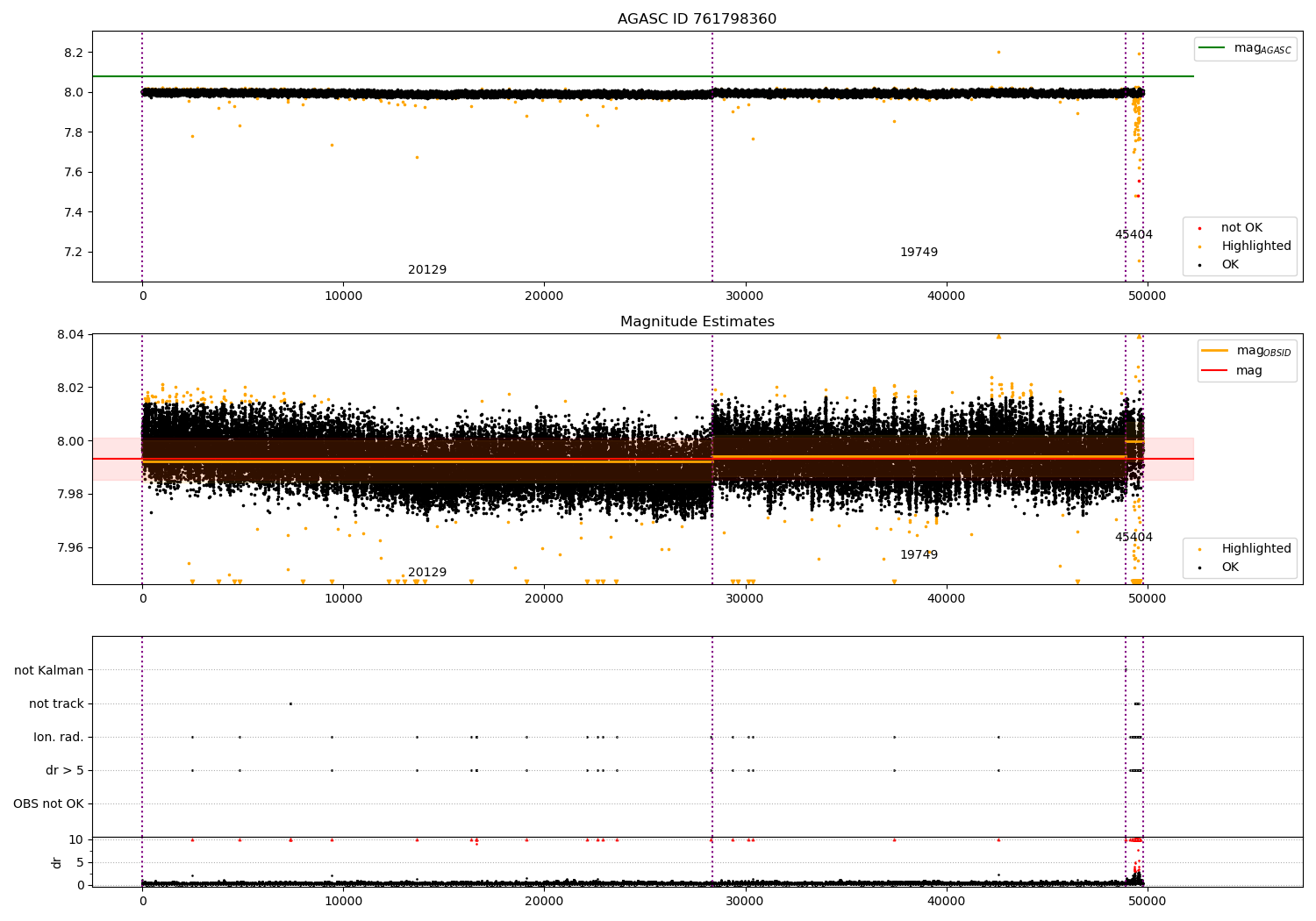Viewport: 1316px width, 921px height.
Task: Click the 'OK' legend entry in top plot
Action: (1230, 265)
